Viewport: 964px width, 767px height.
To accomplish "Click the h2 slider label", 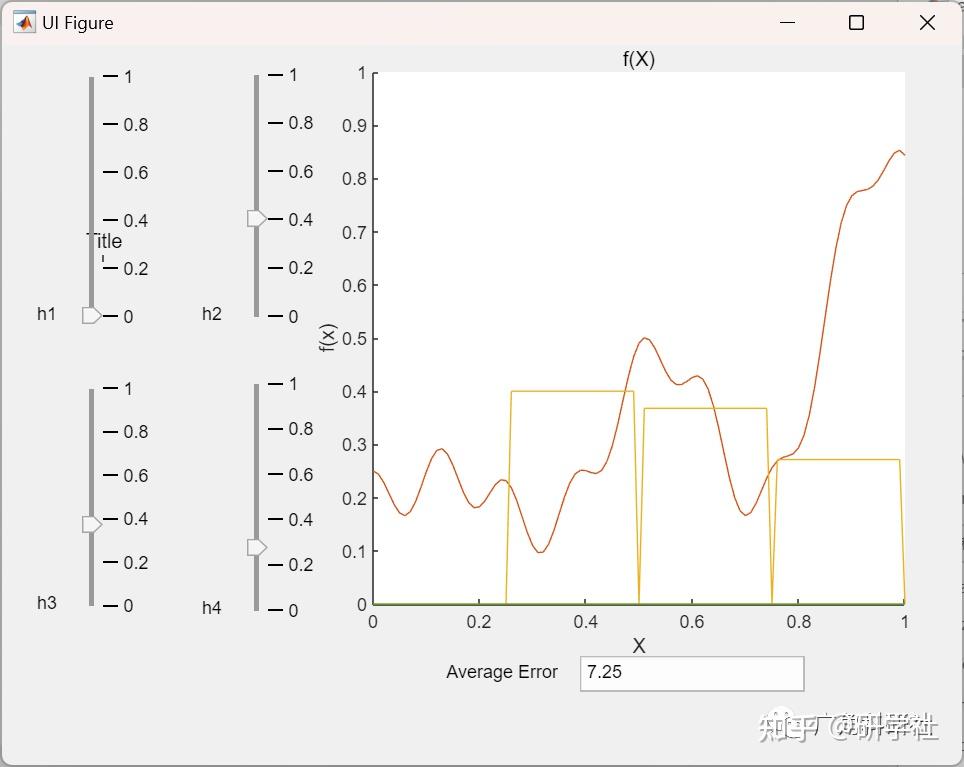I will pyautogui.click(x=210, y=314).
